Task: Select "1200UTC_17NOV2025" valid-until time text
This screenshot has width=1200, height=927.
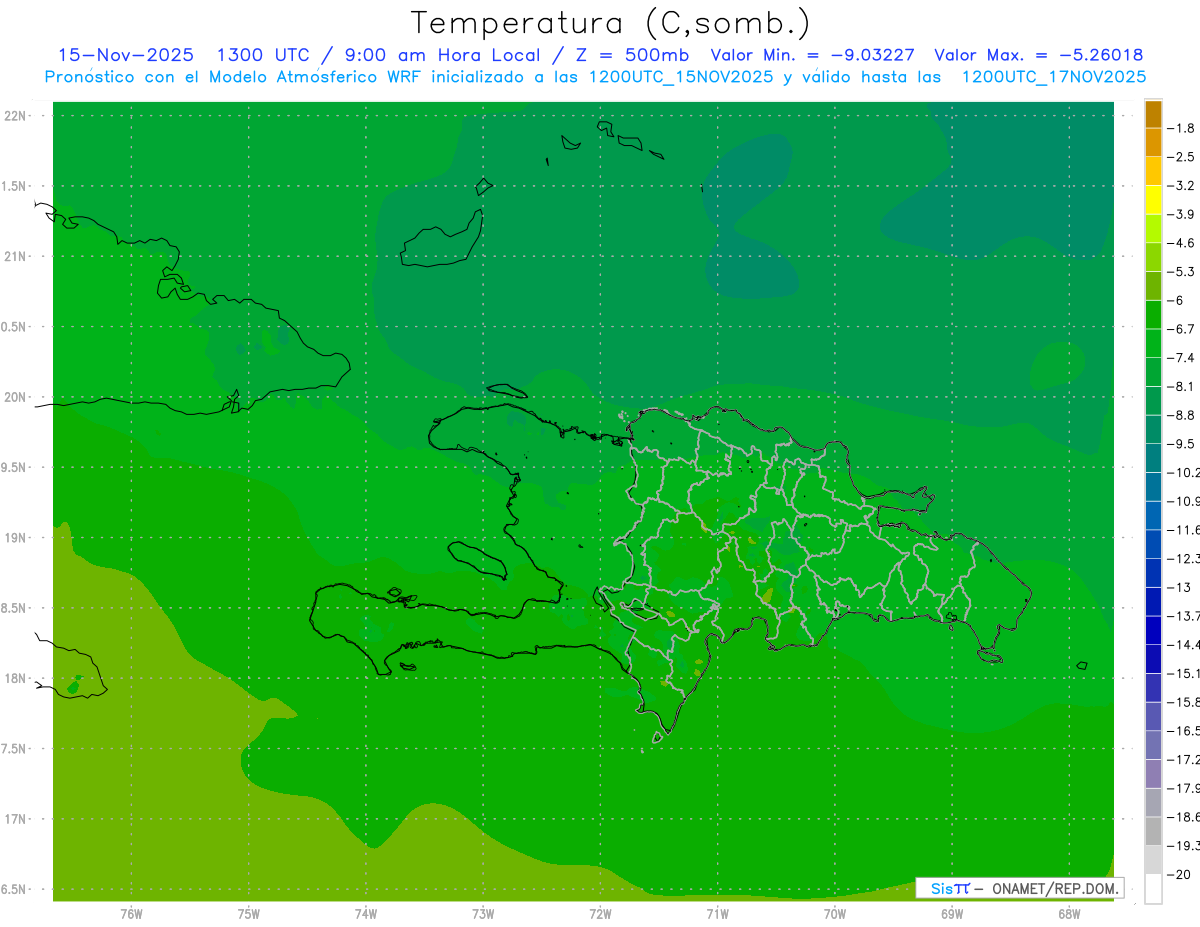Action: tap(1053, 76)
